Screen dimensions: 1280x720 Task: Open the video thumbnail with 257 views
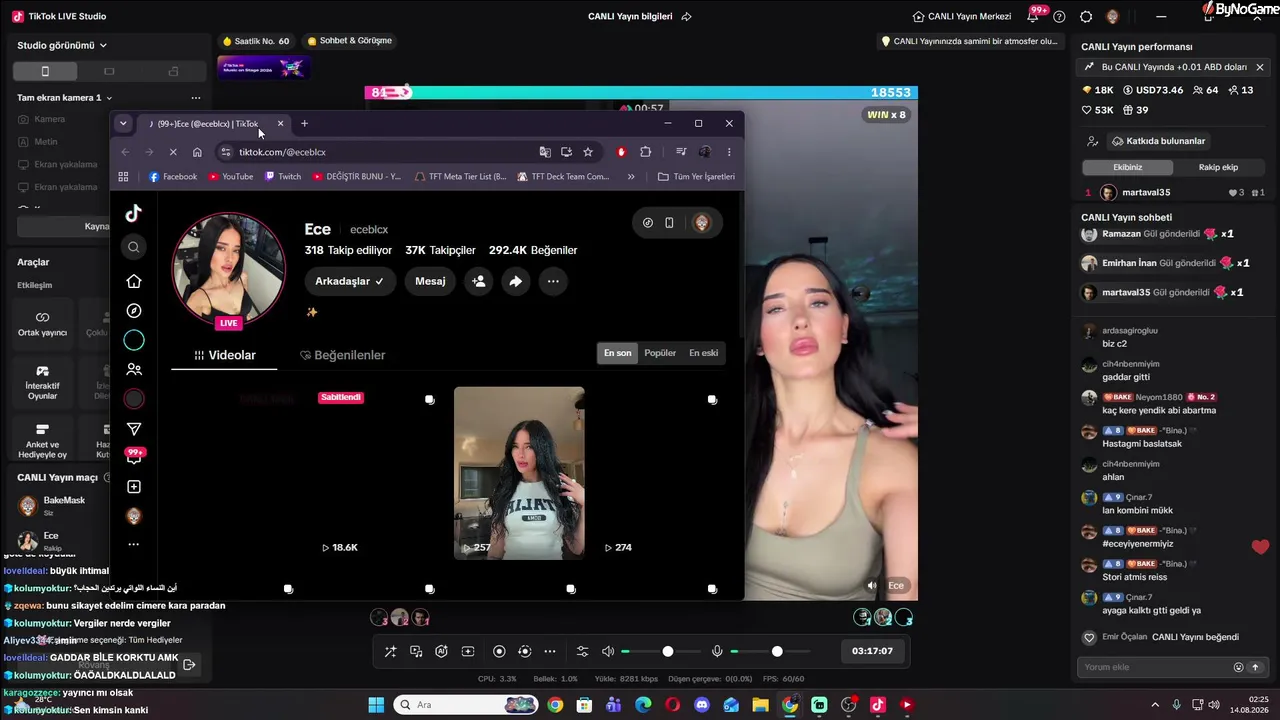519,473
